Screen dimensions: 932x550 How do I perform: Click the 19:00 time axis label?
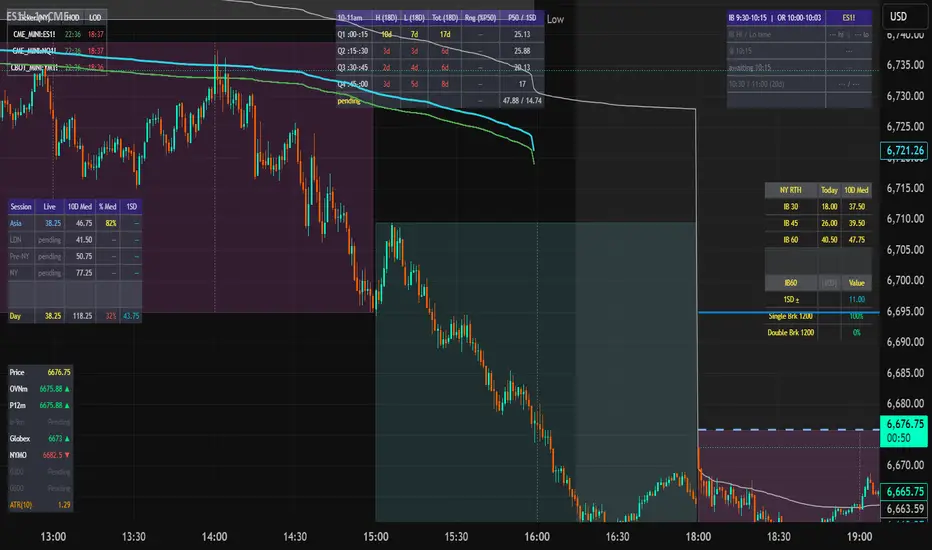coord(859,537)
